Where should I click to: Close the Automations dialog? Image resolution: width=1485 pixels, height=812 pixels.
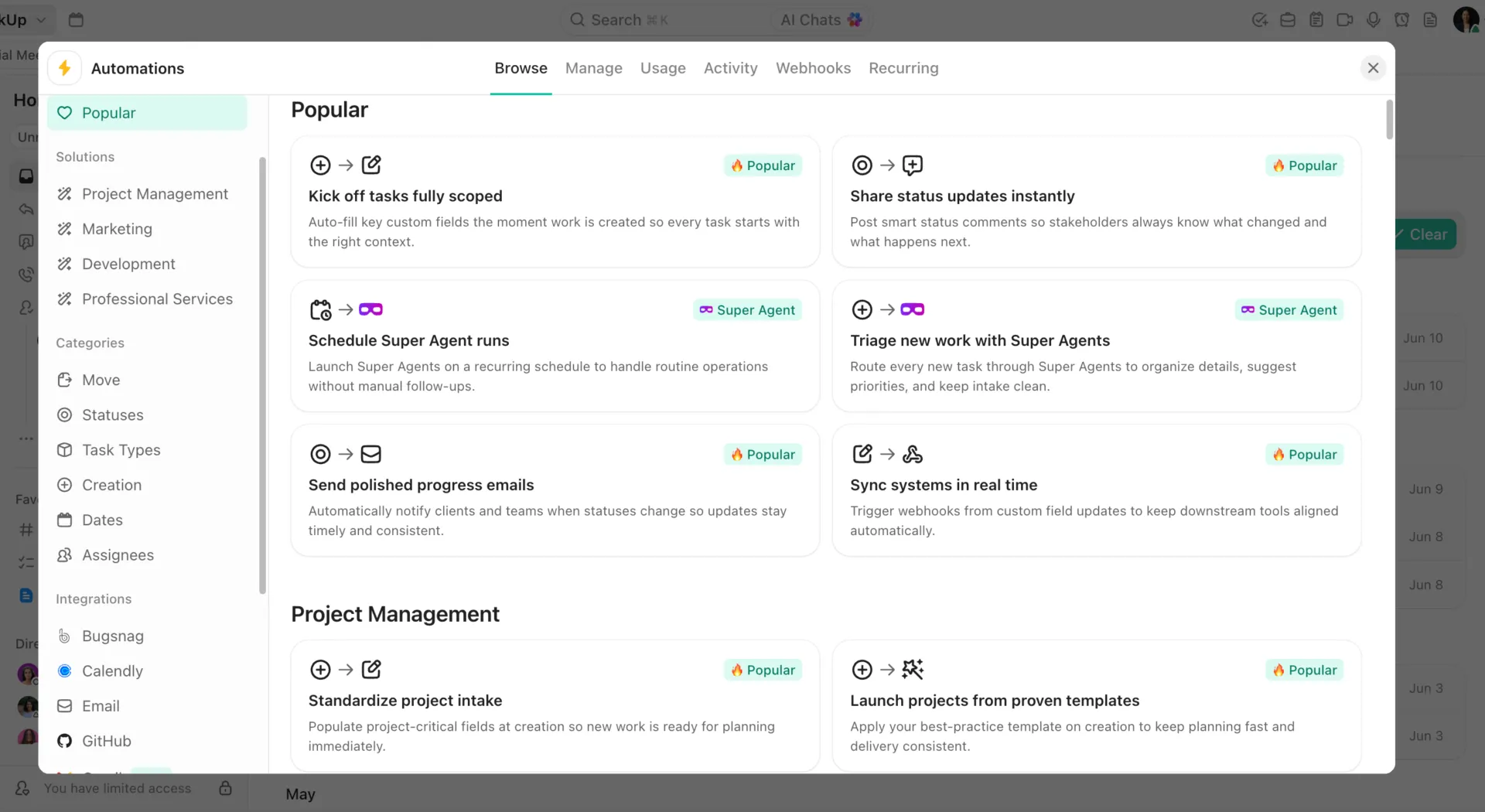(1373, 68)
